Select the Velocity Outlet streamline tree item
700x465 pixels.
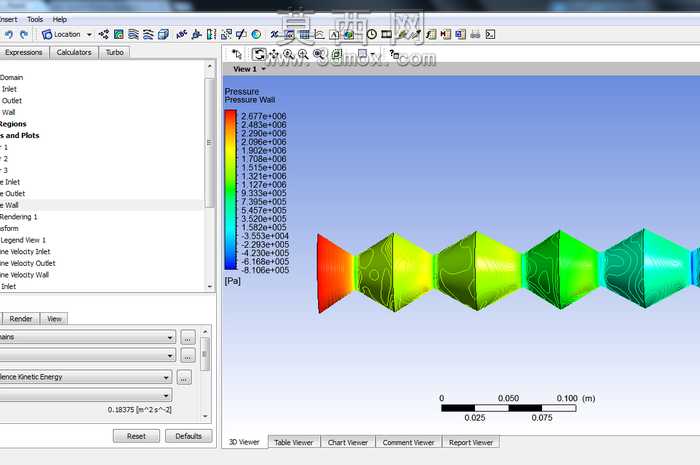click(x=28, y=263)
